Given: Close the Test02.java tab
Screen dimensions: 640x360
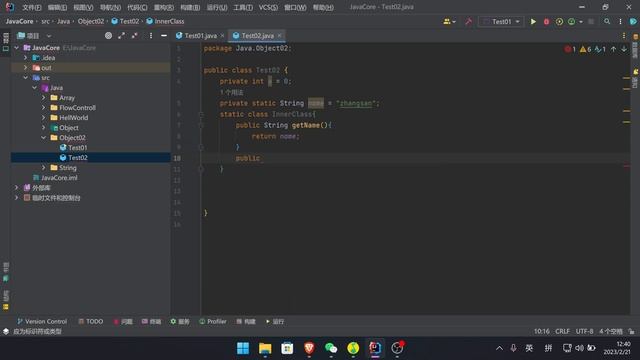Looking at the screenshot, I should (x=279, y=36).
